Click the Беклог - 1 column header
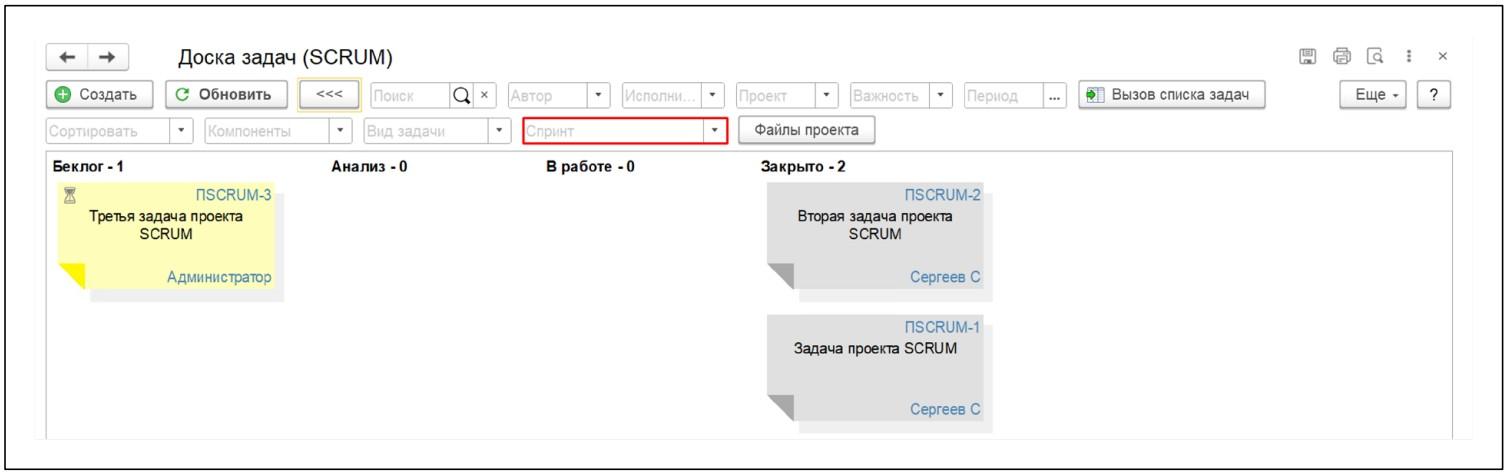Viewport: 1506px width, 472px height. [86, 167]
